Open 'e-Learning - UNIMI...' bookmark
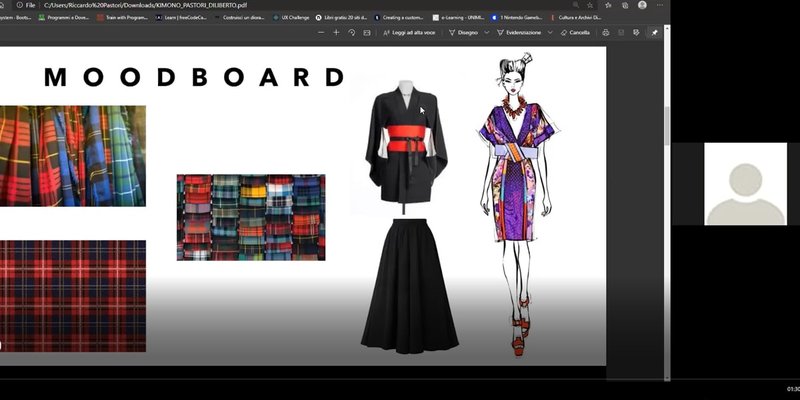 (x=458, y=17)
